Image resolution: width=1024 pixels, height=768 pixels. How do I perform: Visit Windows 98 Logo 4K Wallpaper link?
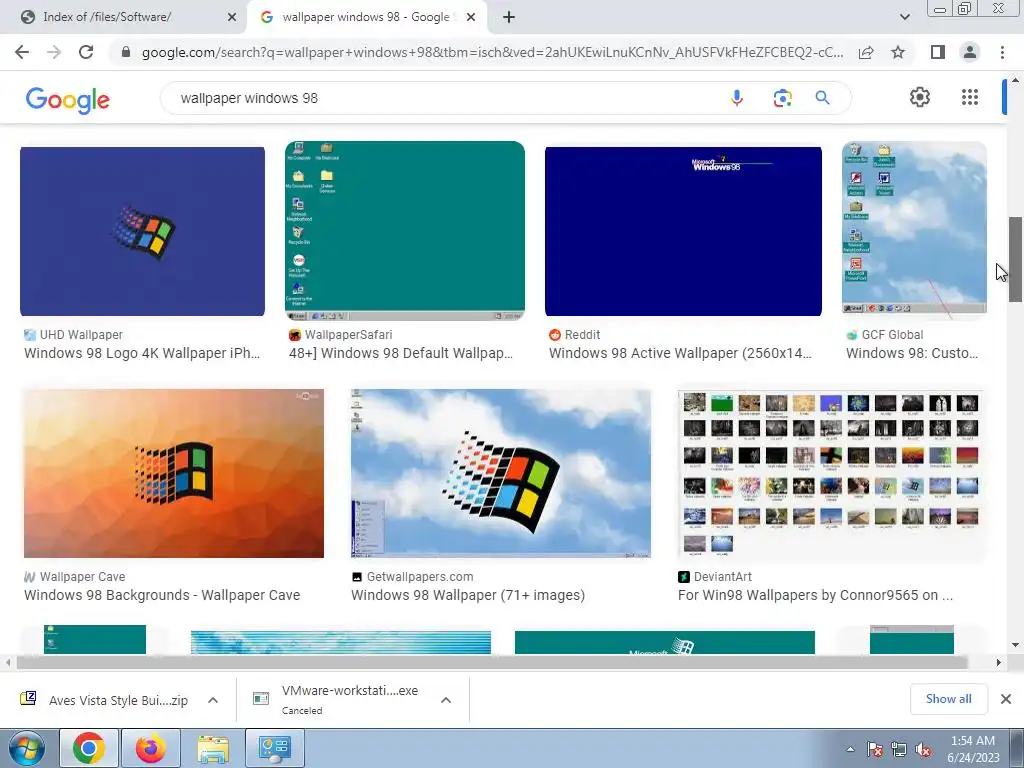point(142,353)
